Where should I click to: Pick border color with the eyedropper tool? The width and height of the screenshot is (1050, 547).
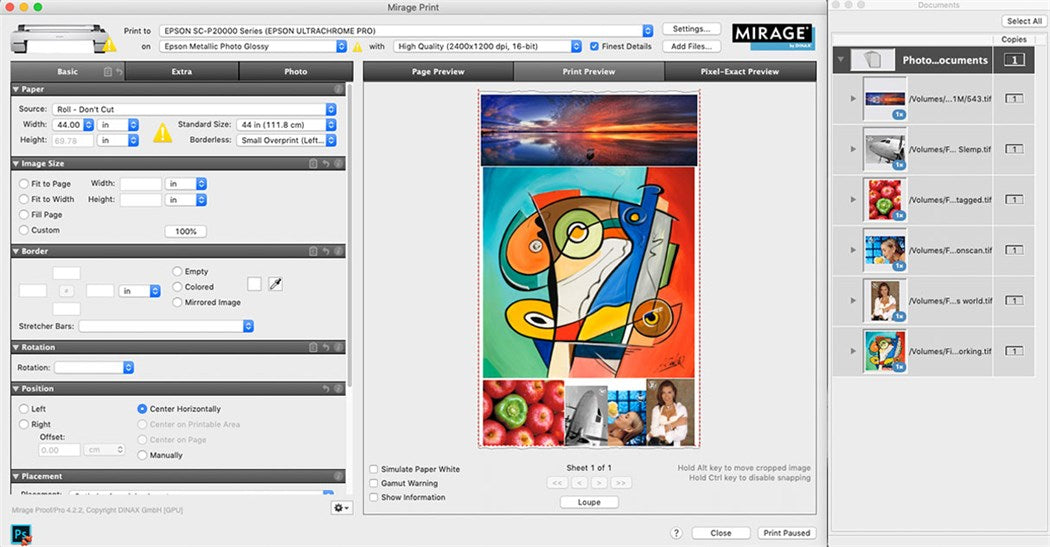click(275, 284)
